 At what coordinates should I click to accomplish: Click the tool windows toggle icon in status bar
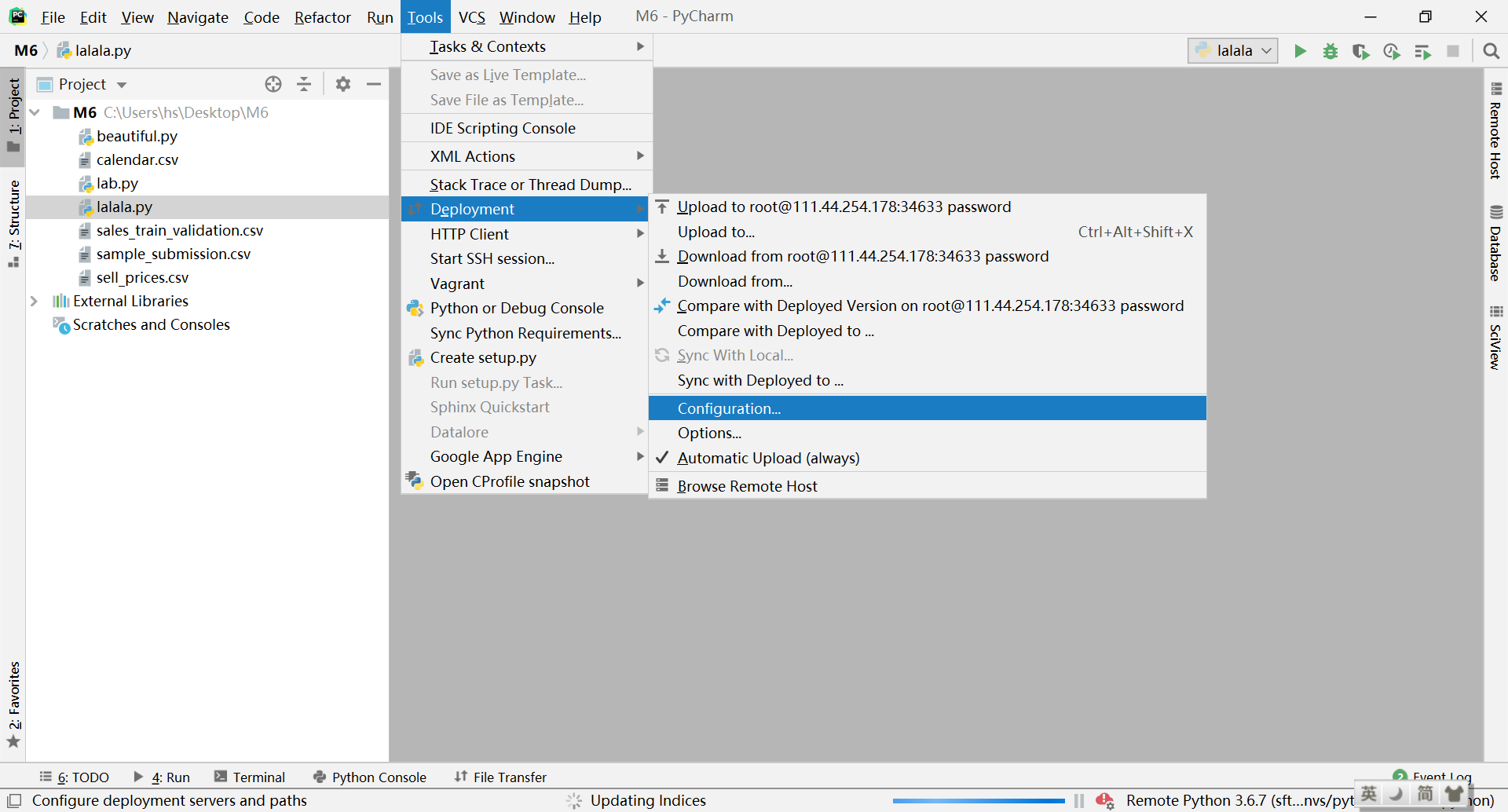tap(14, 800)
